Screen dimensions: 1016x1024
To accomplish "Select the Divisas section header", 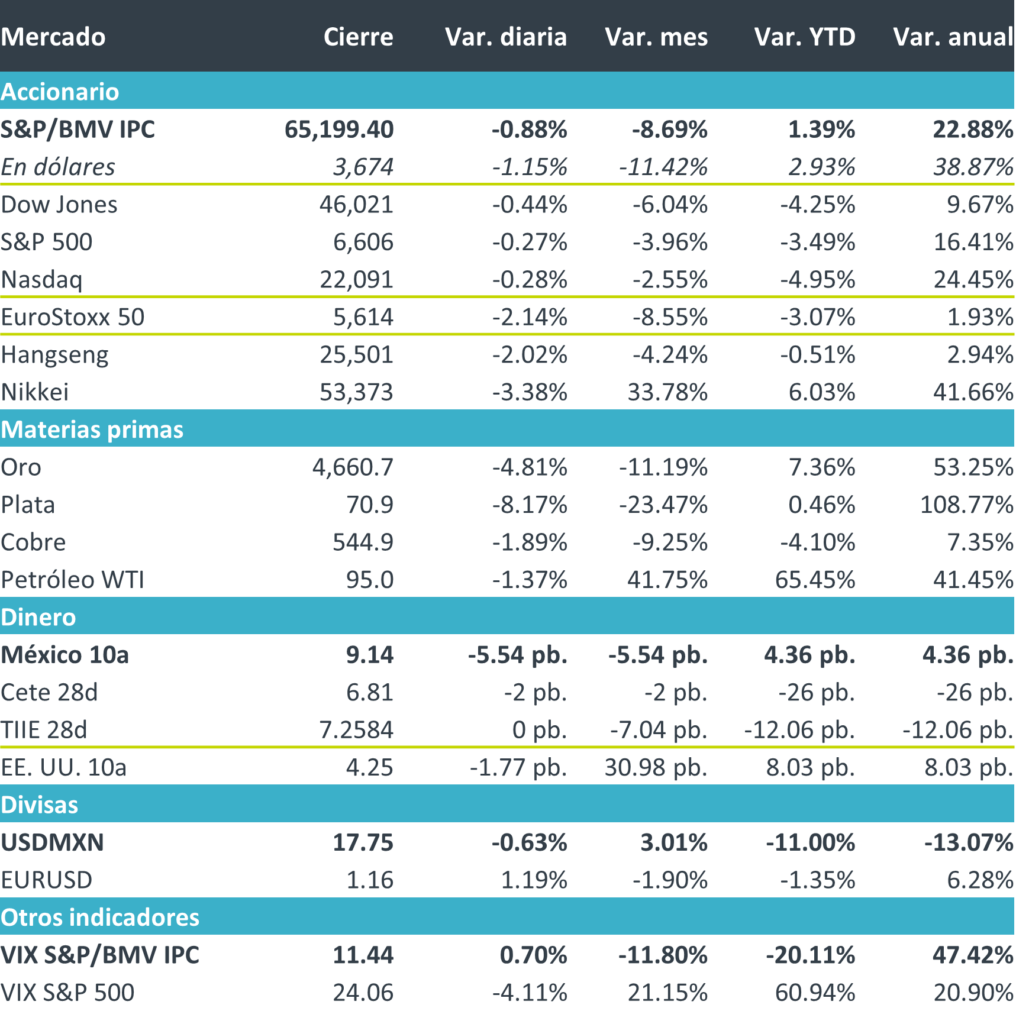I will coord(39,804).
